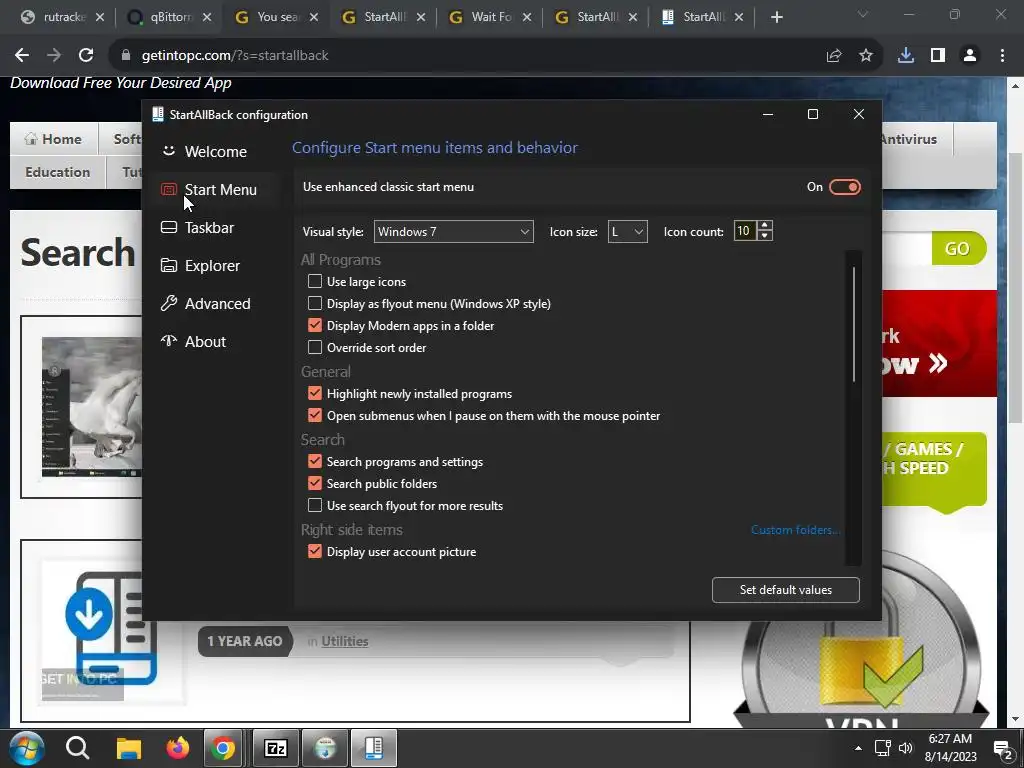Increase Icon count with up arrow

765,225
